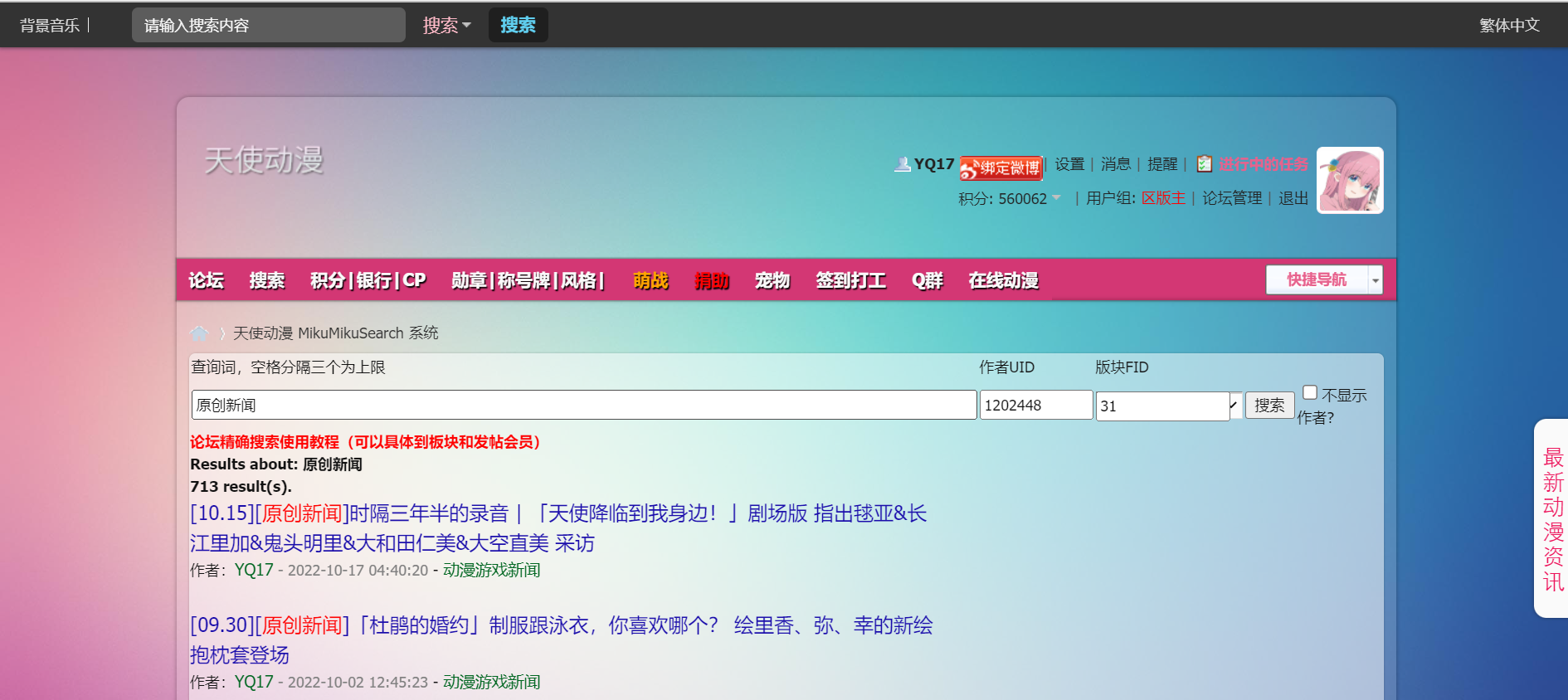The height and width of the screenshot is (700, 1568).
Task: Open the quick navigation dropdown arrow
Action: pos(1376,280)
